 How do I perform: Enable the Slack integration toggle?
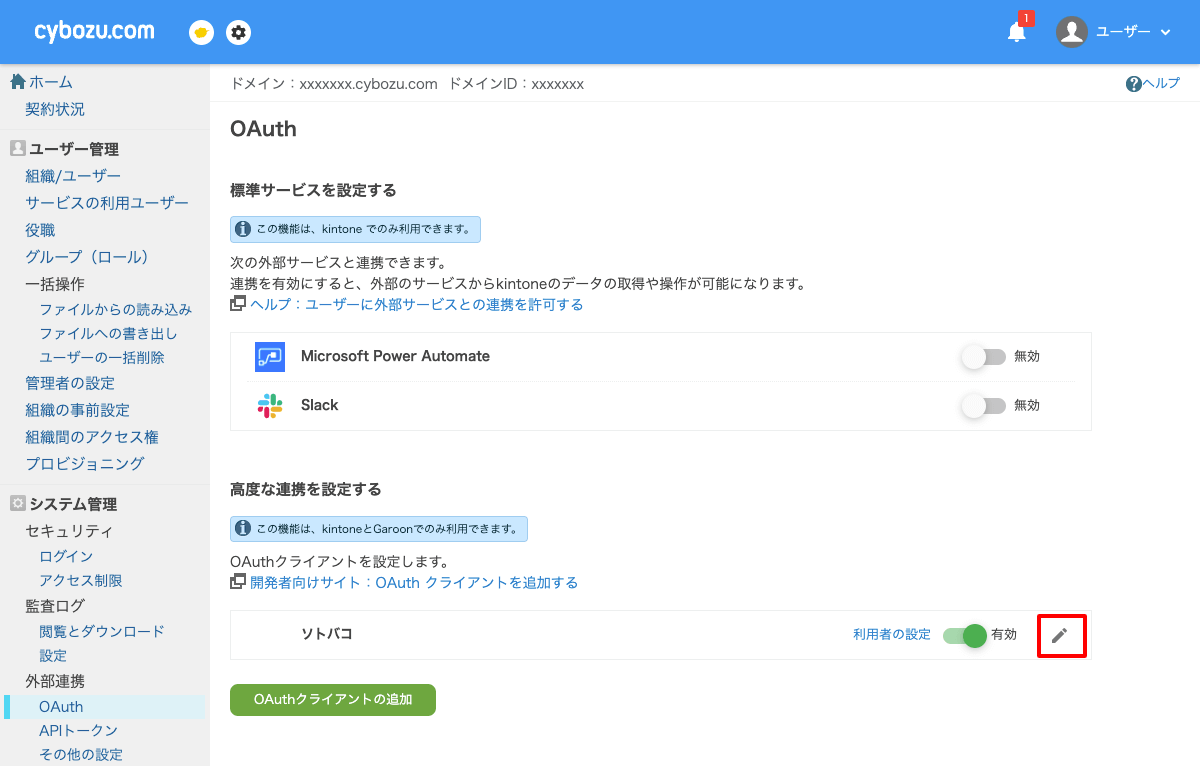[983, 405]
